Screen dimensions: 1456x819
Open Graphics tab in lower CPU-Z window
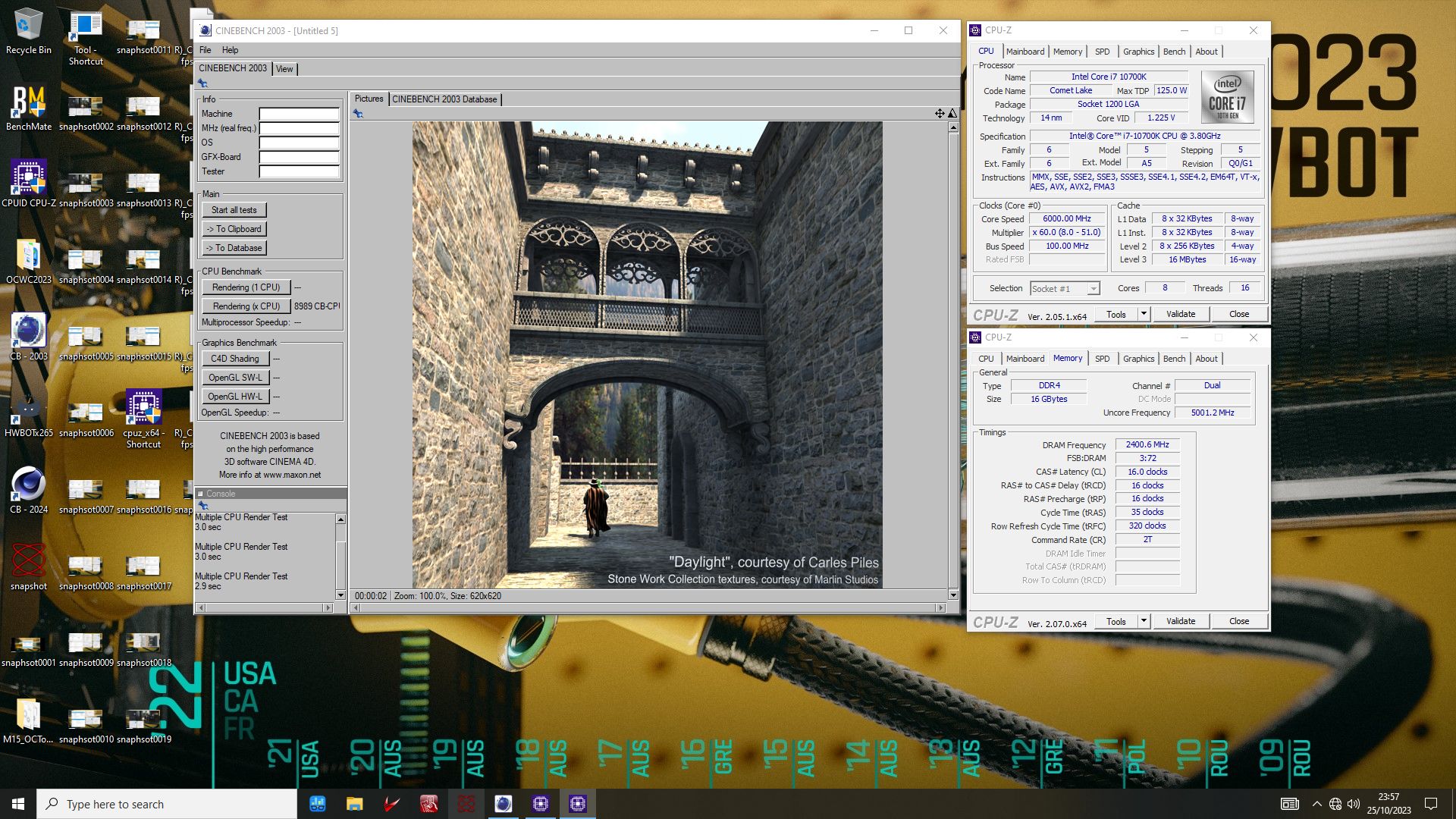click(1138, 359)
